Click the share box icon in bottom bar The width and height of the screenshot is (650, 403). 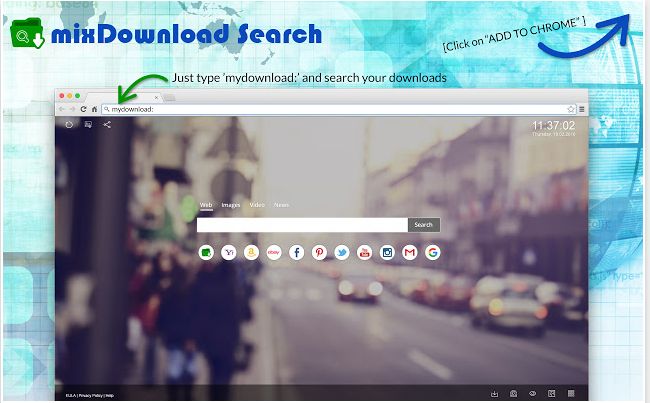552,393
